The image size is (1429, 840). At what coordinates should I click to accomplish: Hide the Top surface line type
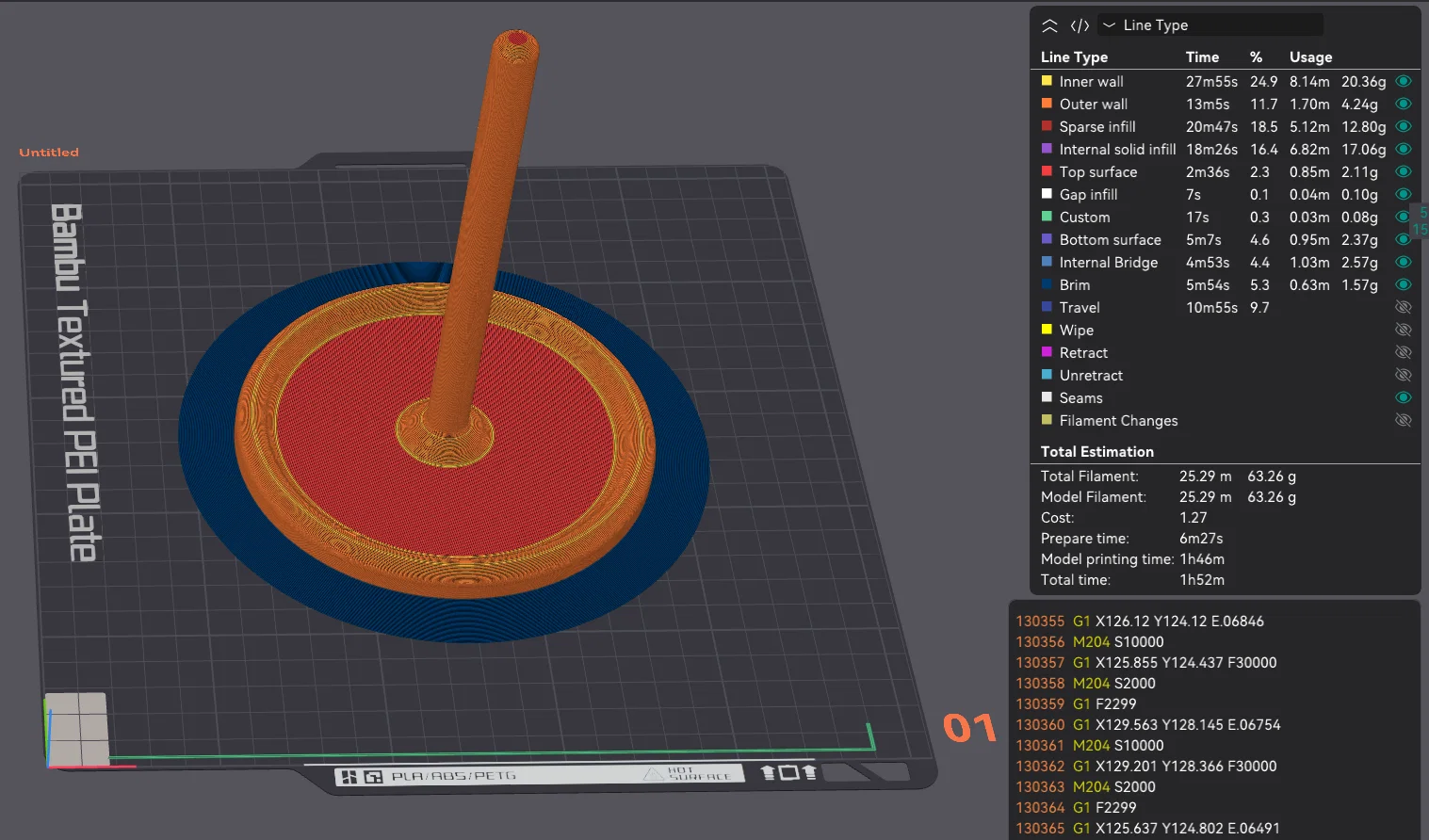1403,172
